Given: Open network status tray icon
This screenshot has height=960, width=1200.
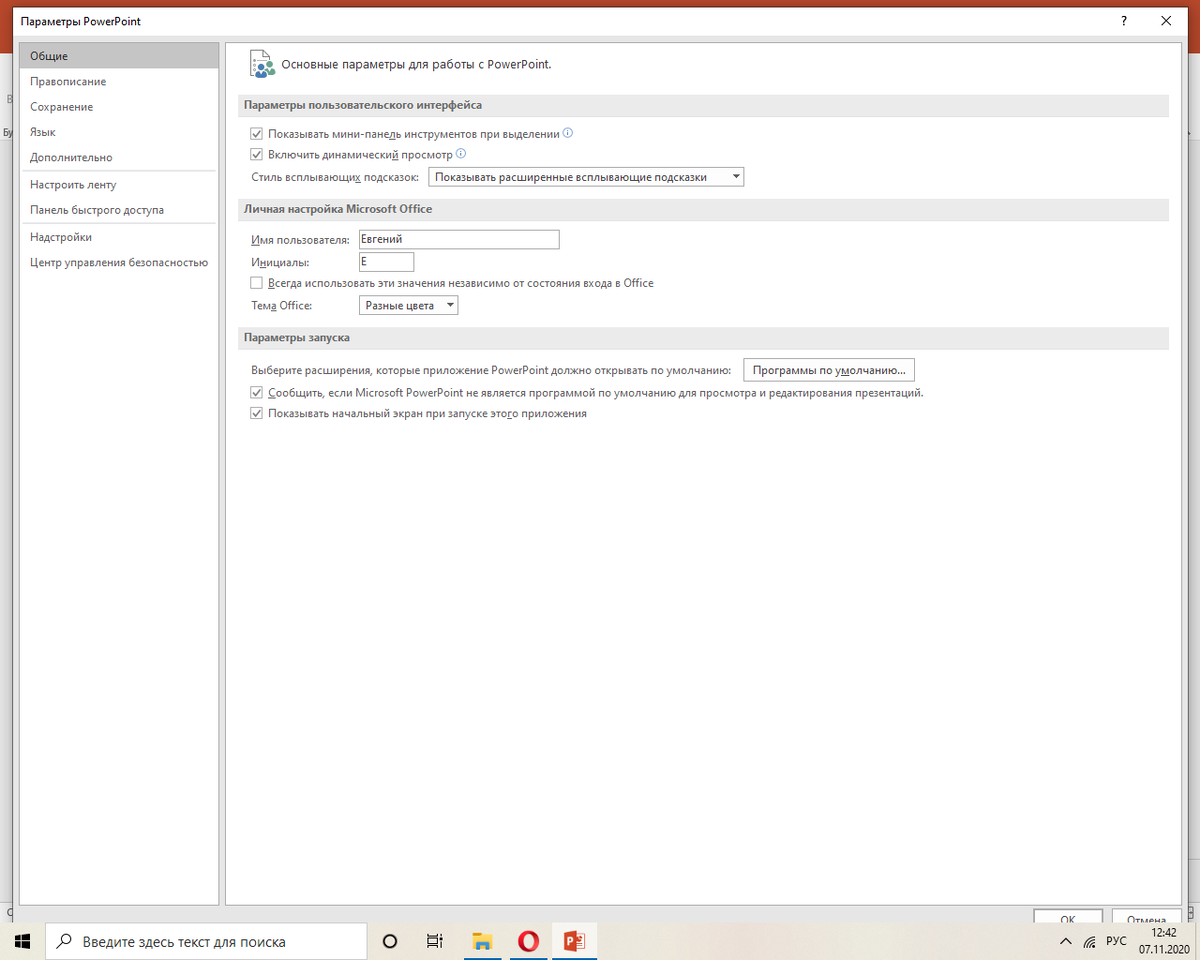Looking at the screenshot, I should tap(1090, 942).
